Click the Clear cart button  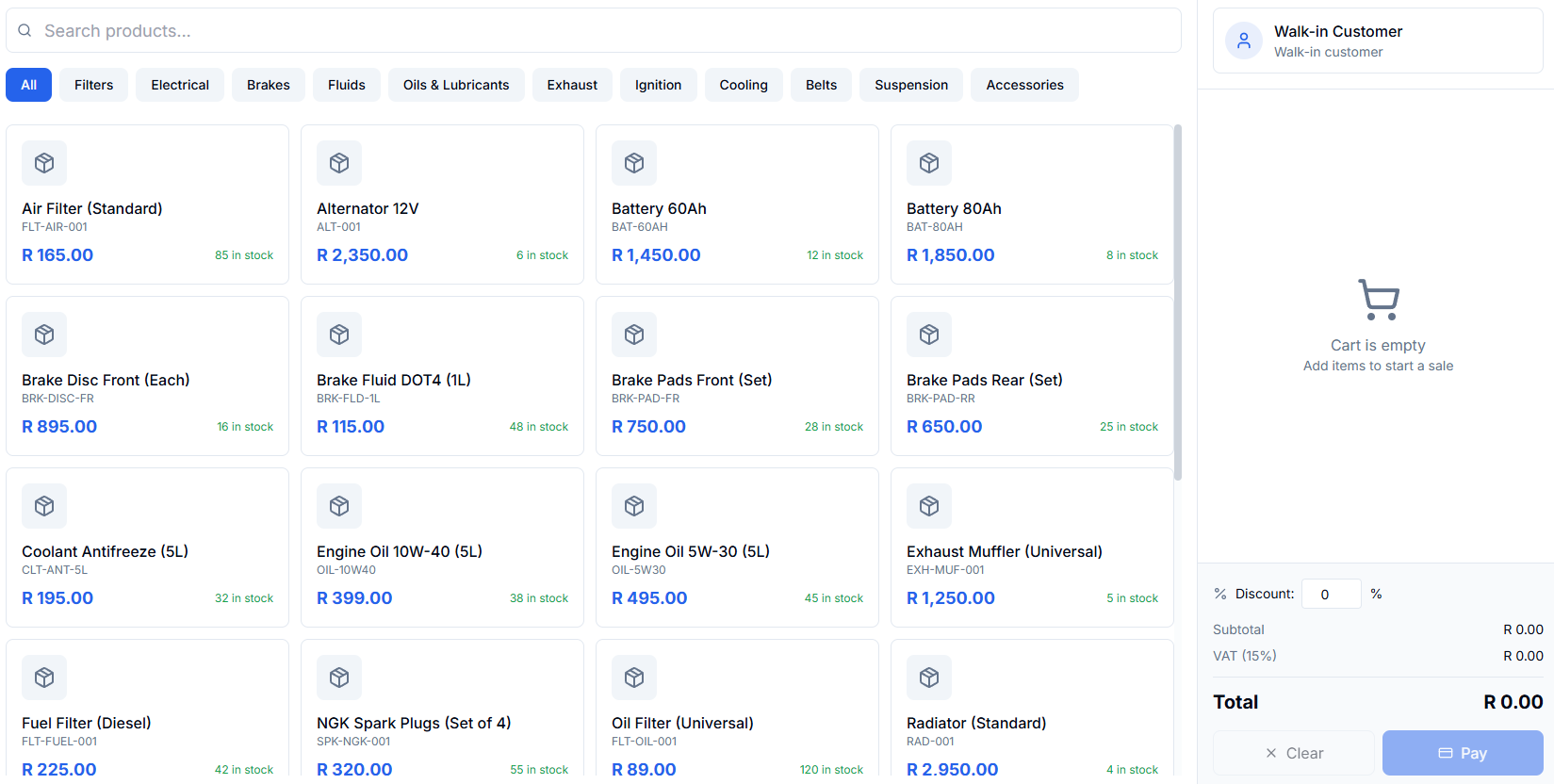coord(1294,753)
